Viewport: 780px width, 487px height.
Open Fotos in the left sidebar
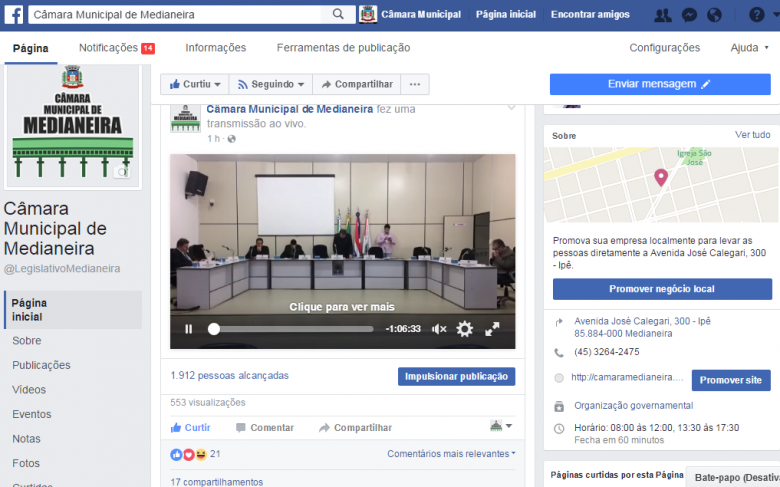pyautogui.click(x=26, y=463)
